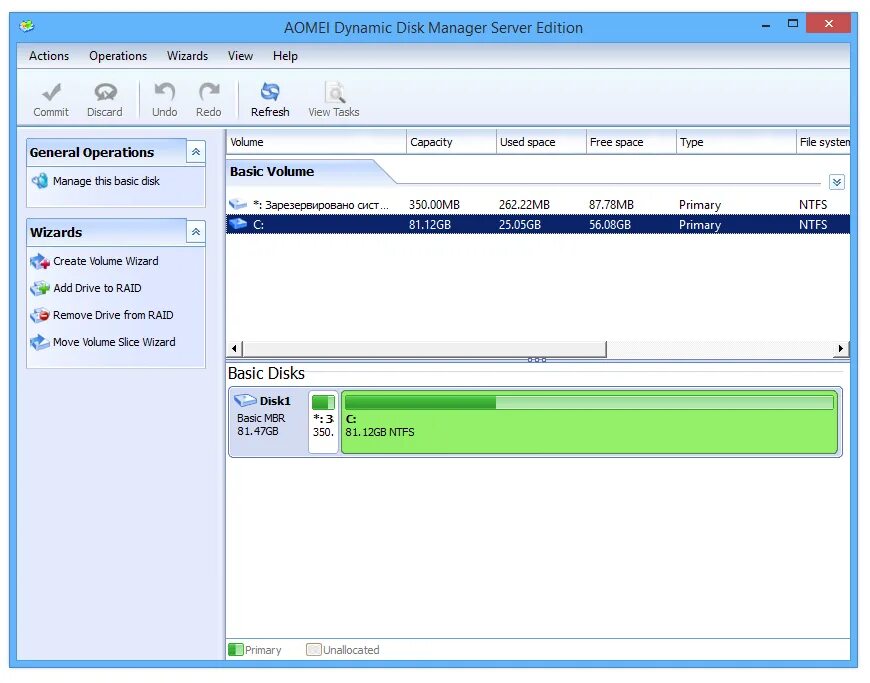The height and width of the screenshot is (683, 870).
Task: Click the Unallocated legend swatch
Action: click(313, 649)
